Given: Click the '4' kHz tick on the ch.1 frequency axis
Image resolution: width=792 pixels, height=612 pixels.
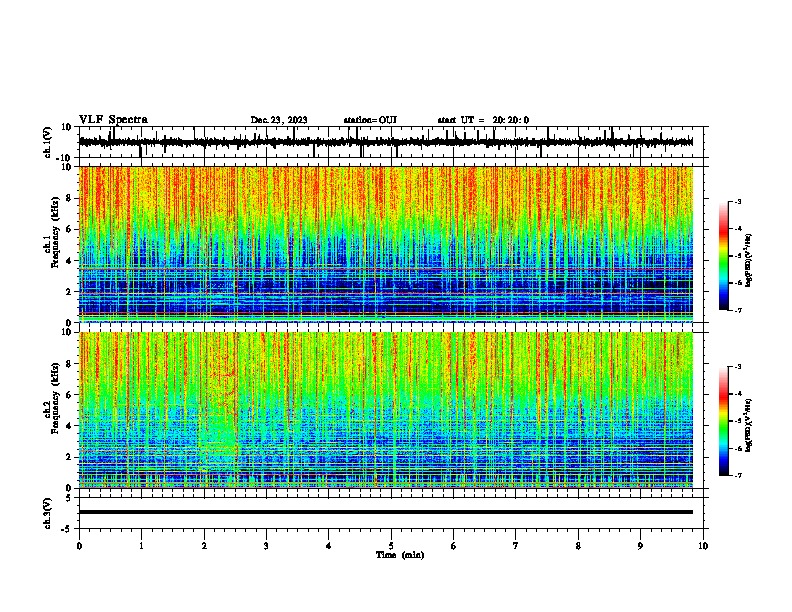Looking at the screenshot, I should tap(69, 261).
